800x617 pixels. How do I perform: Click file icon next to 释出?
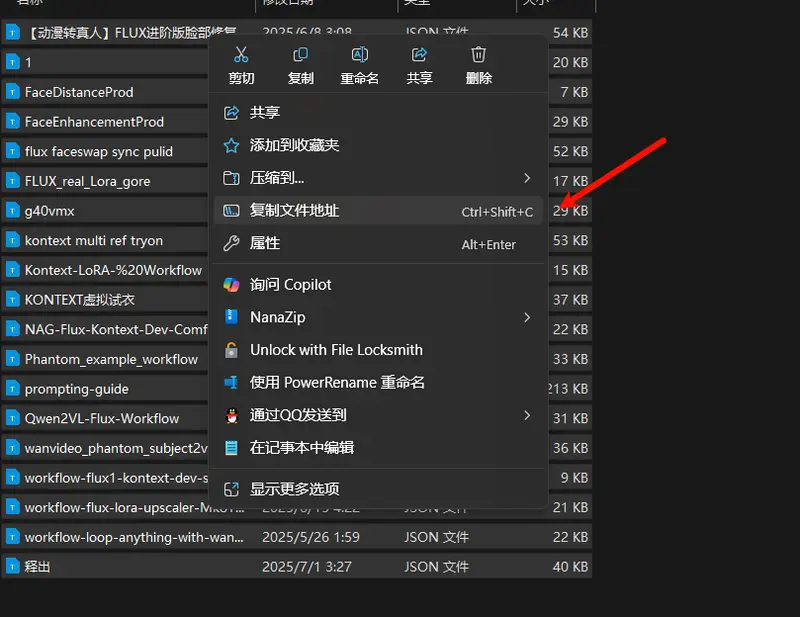click(x=12, y=567)
